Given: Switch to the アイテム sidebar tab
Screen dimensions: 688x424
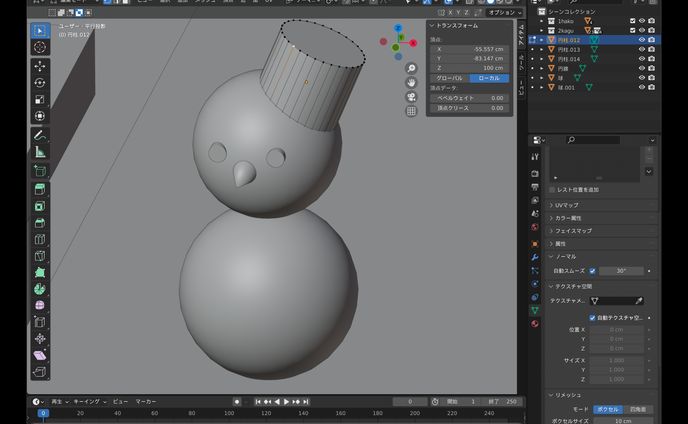Looking at the screenshot, I should [521, 36].
